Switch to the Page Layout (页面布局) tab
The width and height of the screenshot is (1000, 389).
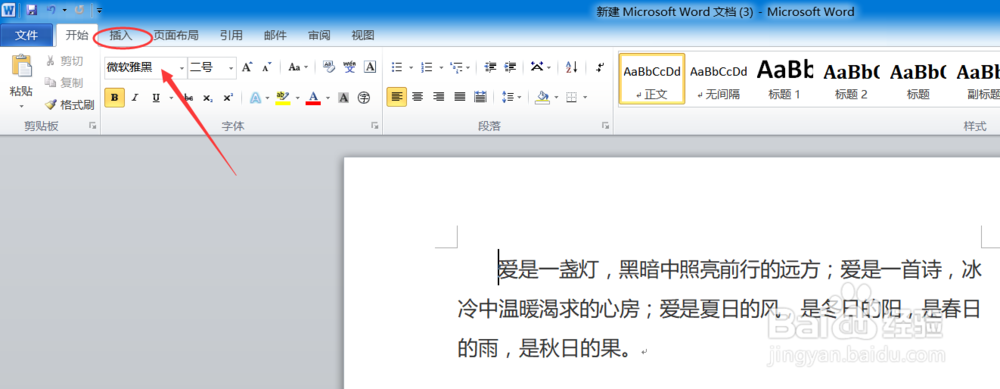175,35
